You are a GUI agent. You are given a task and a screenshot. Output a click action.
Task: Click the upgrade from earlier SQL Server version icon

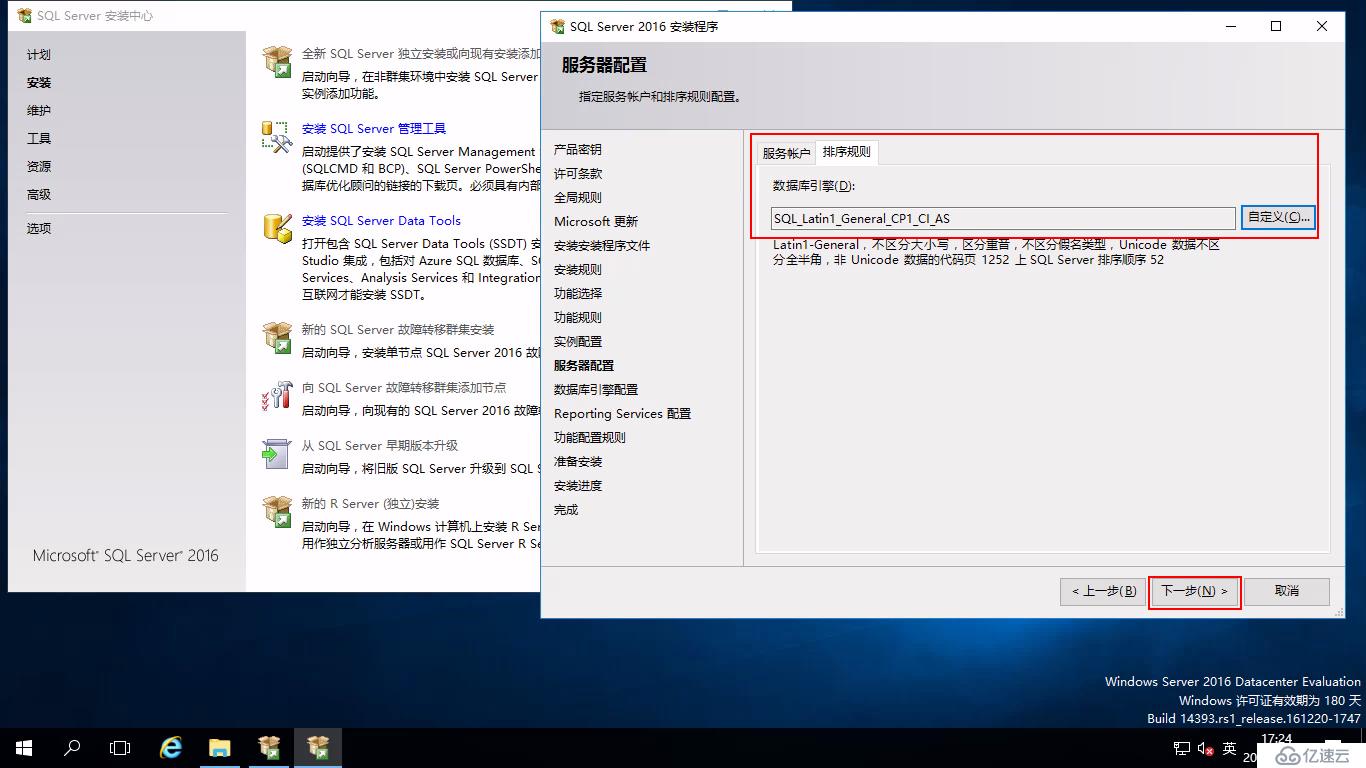click(277, 454)
